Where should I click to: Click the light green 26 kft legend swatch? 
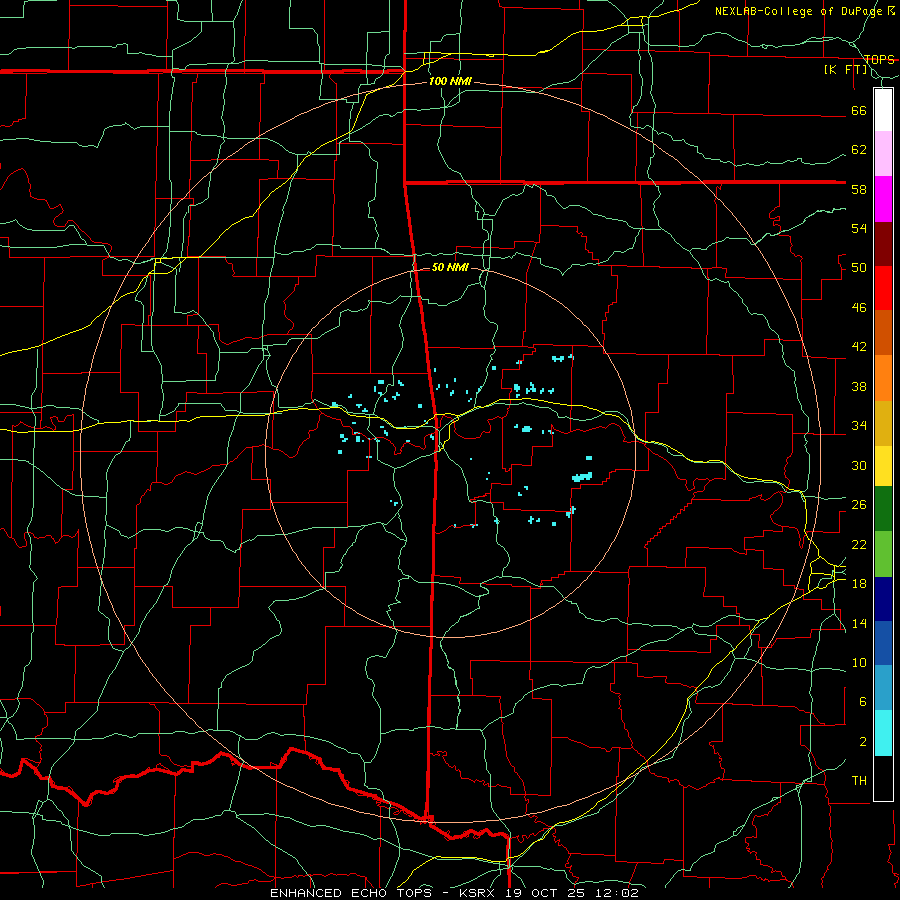pos(883,554)
